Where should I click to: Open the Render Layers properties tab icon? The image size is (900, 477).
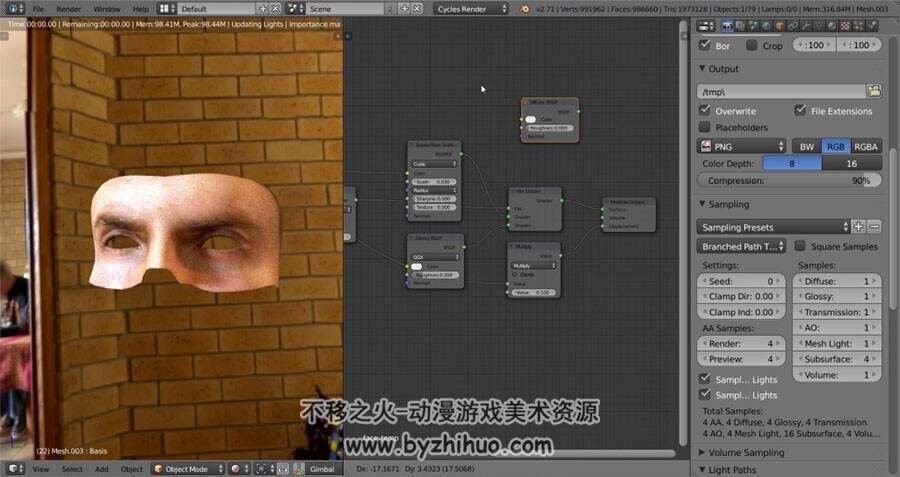coord(740,26)
